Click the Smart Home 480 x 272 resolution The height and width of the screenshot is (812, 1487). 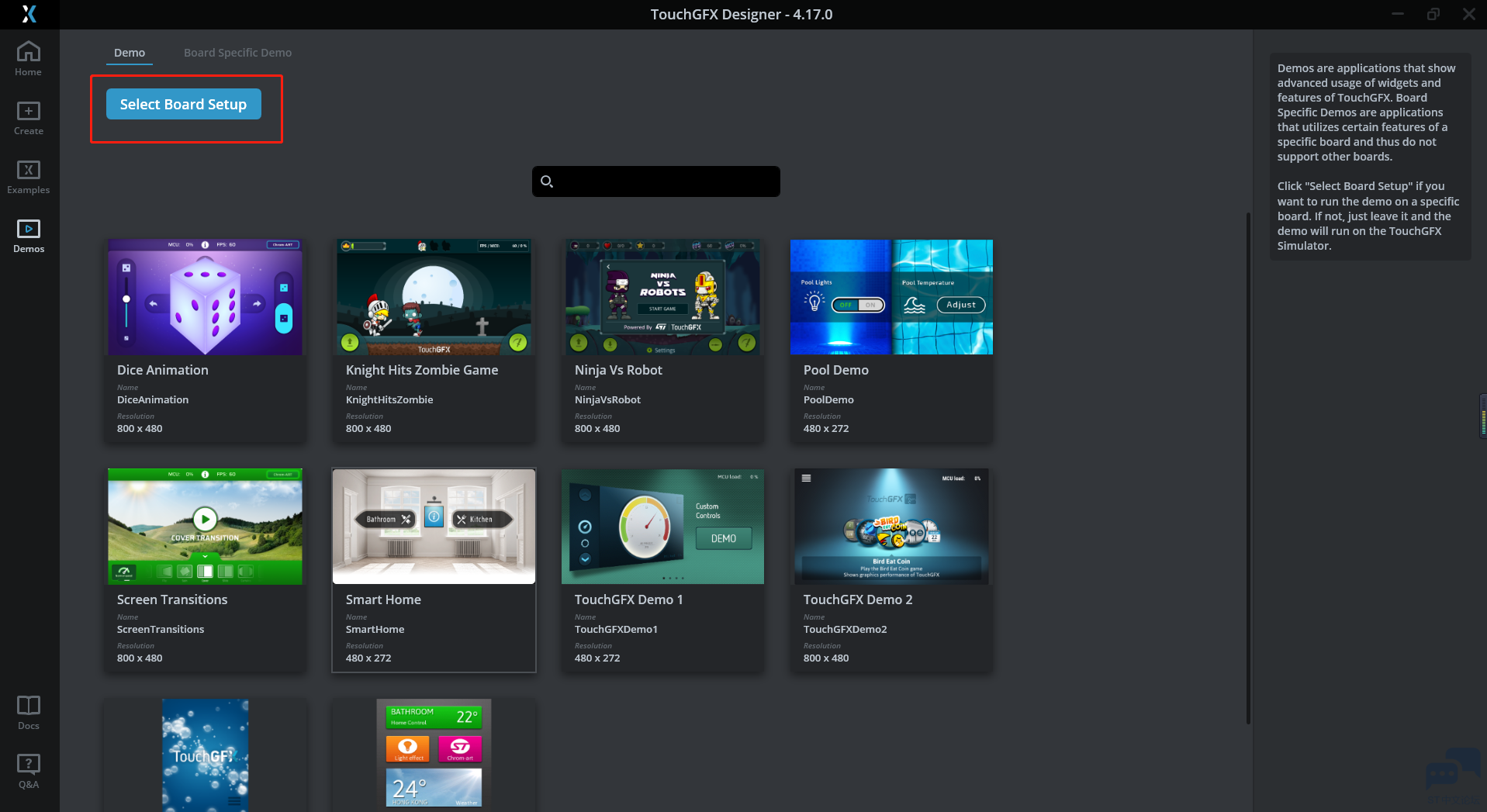[368, 658]
